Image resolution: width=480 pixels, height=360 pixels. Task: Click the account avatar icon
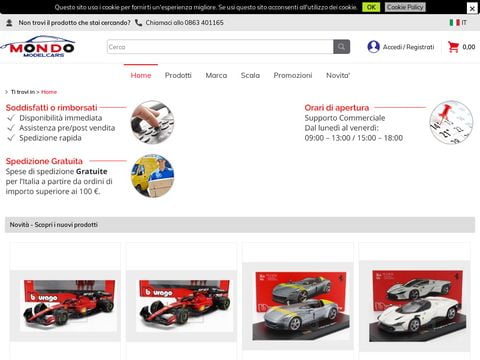coord(373,47)
